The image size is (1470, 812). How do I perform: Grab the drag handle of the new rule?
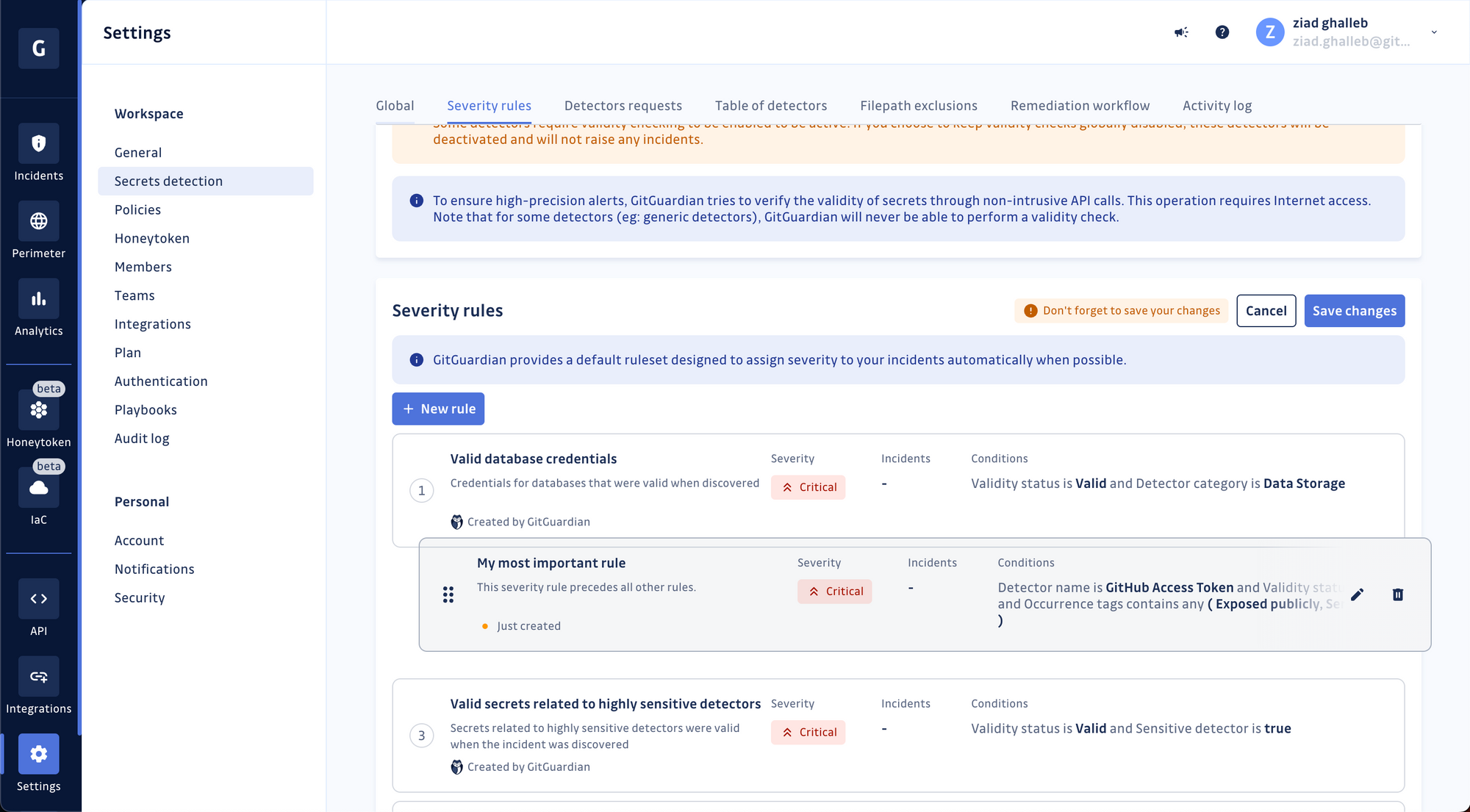click(x=448, y=594)
